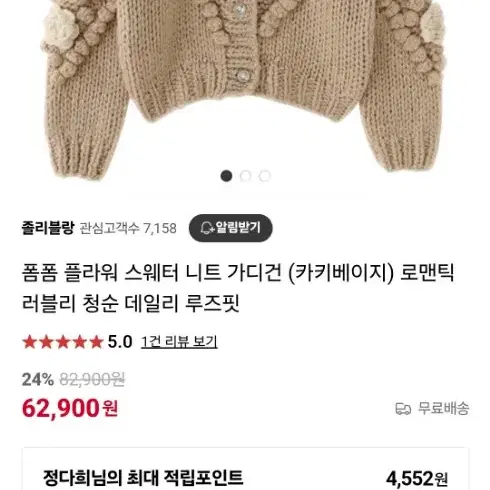Click the 62,900원 sale price
This screenshot has width=490, height=490.
tap(70, 408)
